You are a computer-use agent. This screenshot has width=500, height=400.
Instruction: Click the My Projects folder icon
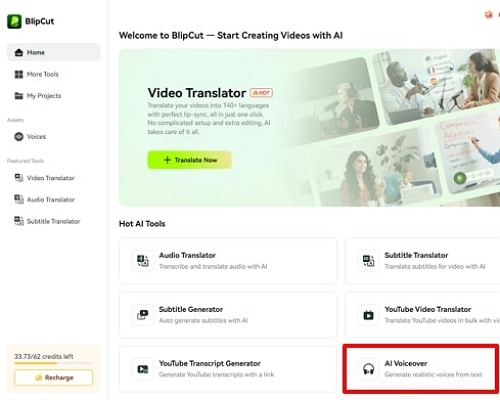pos(19,96)
